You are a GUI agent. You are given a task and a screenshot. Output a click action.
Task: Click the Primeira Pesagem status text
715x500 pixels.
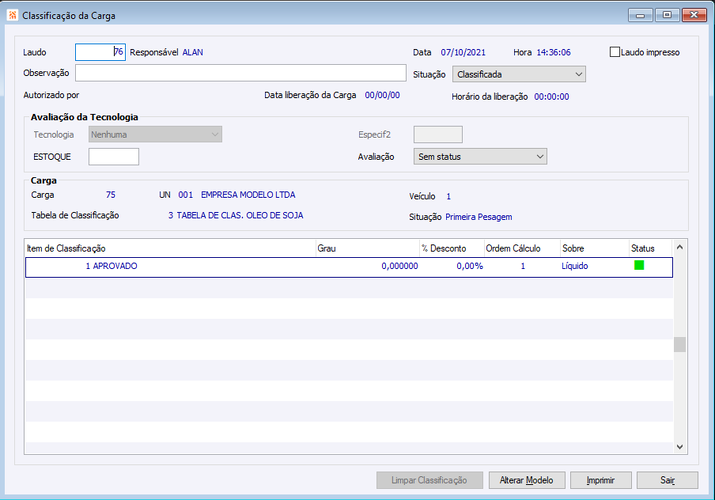pos(479,217)
